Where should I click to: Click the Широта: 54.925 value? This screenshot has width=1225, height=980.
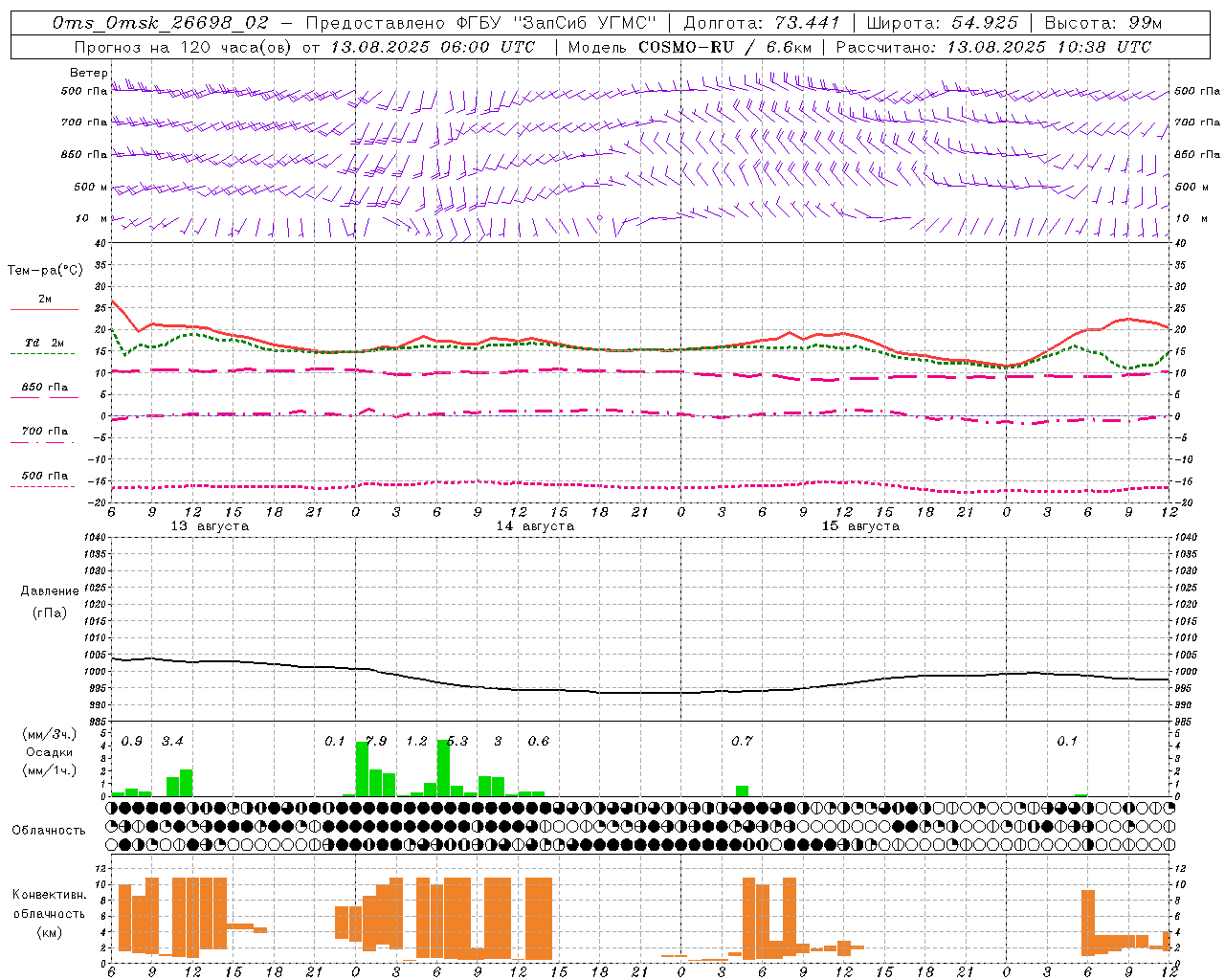tap(942, 23)
